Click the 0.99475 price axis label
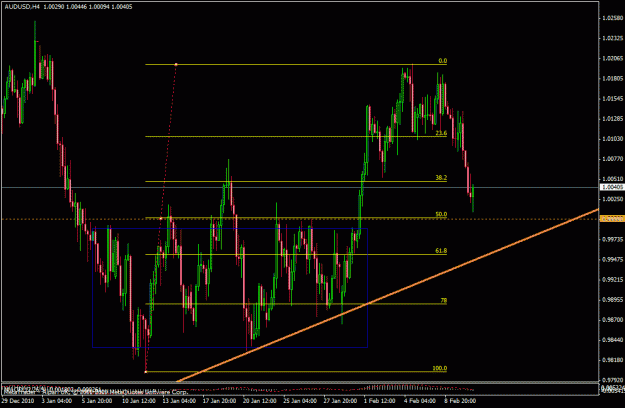The height and width of the screenshot is (408, 625). [612, 259]
